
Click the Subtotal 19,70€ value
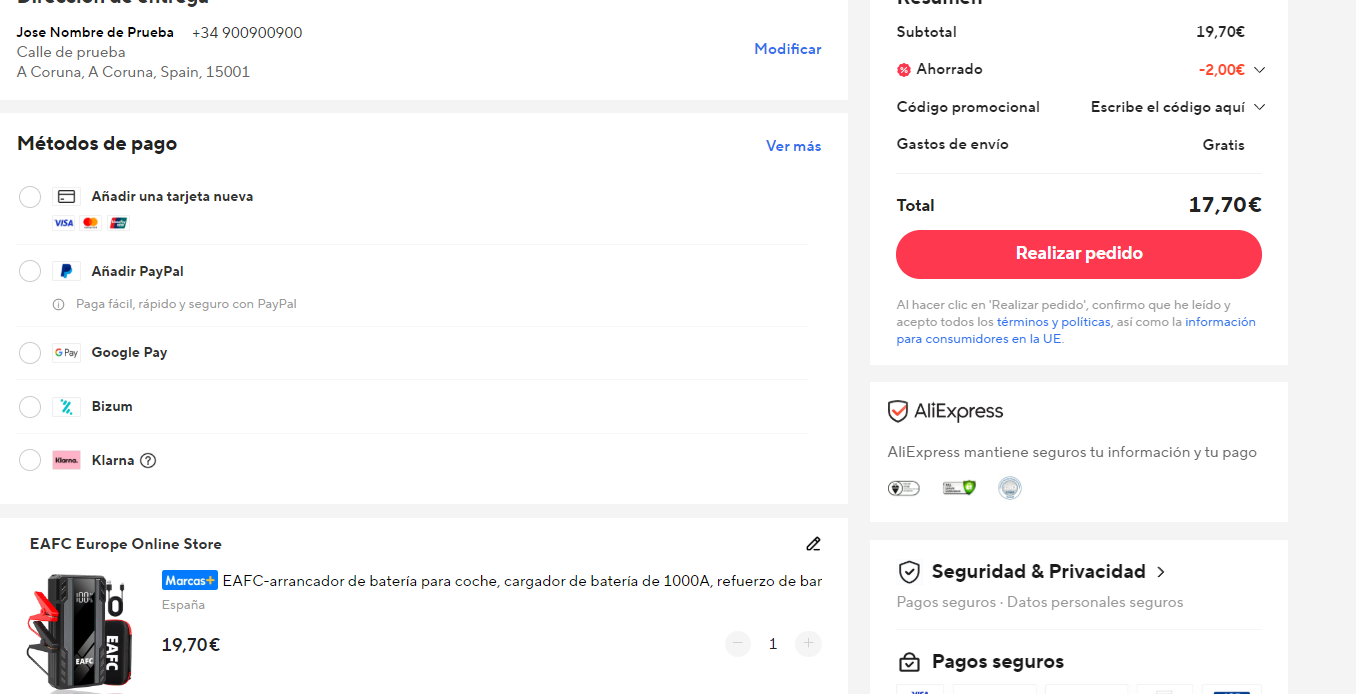1221,32
